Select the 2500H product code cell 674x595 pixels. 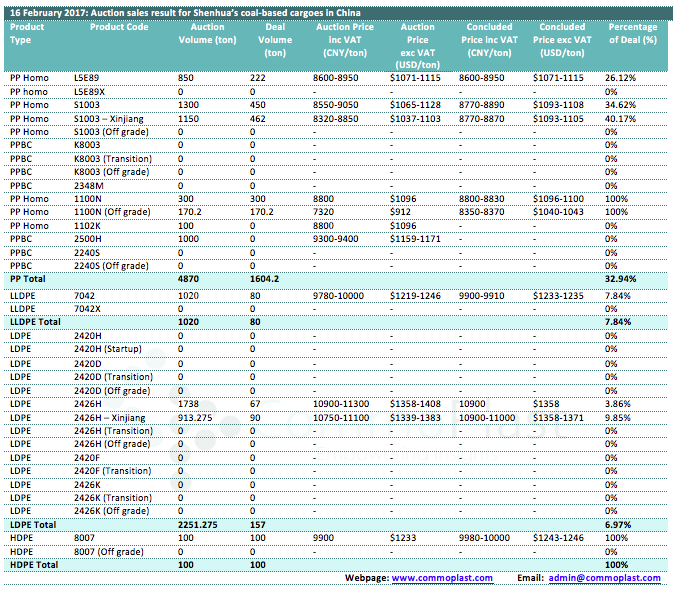point(90,240)
